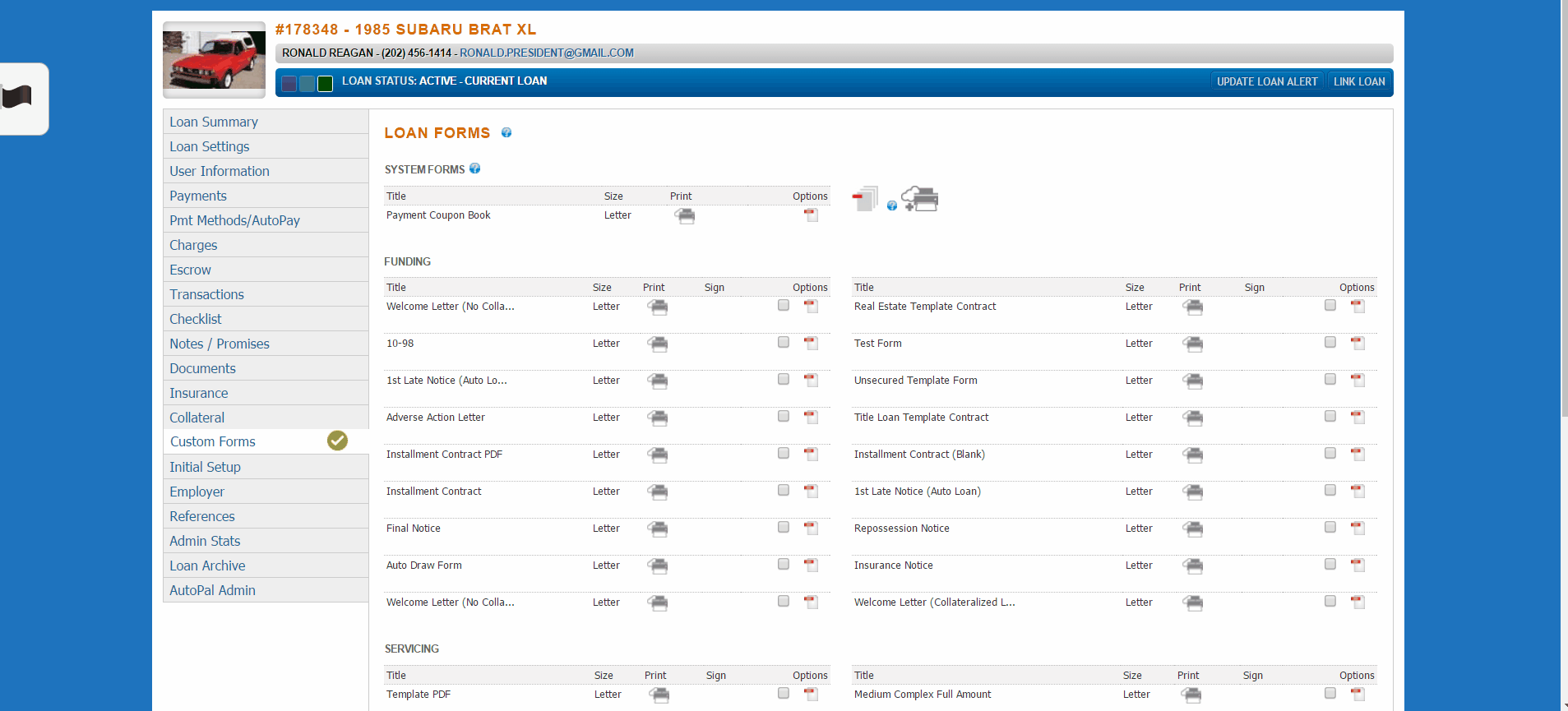Viewport: 1568px width, 711px height.
Task: Print the Real Estate Template Contract
Action: (1192, 307)
